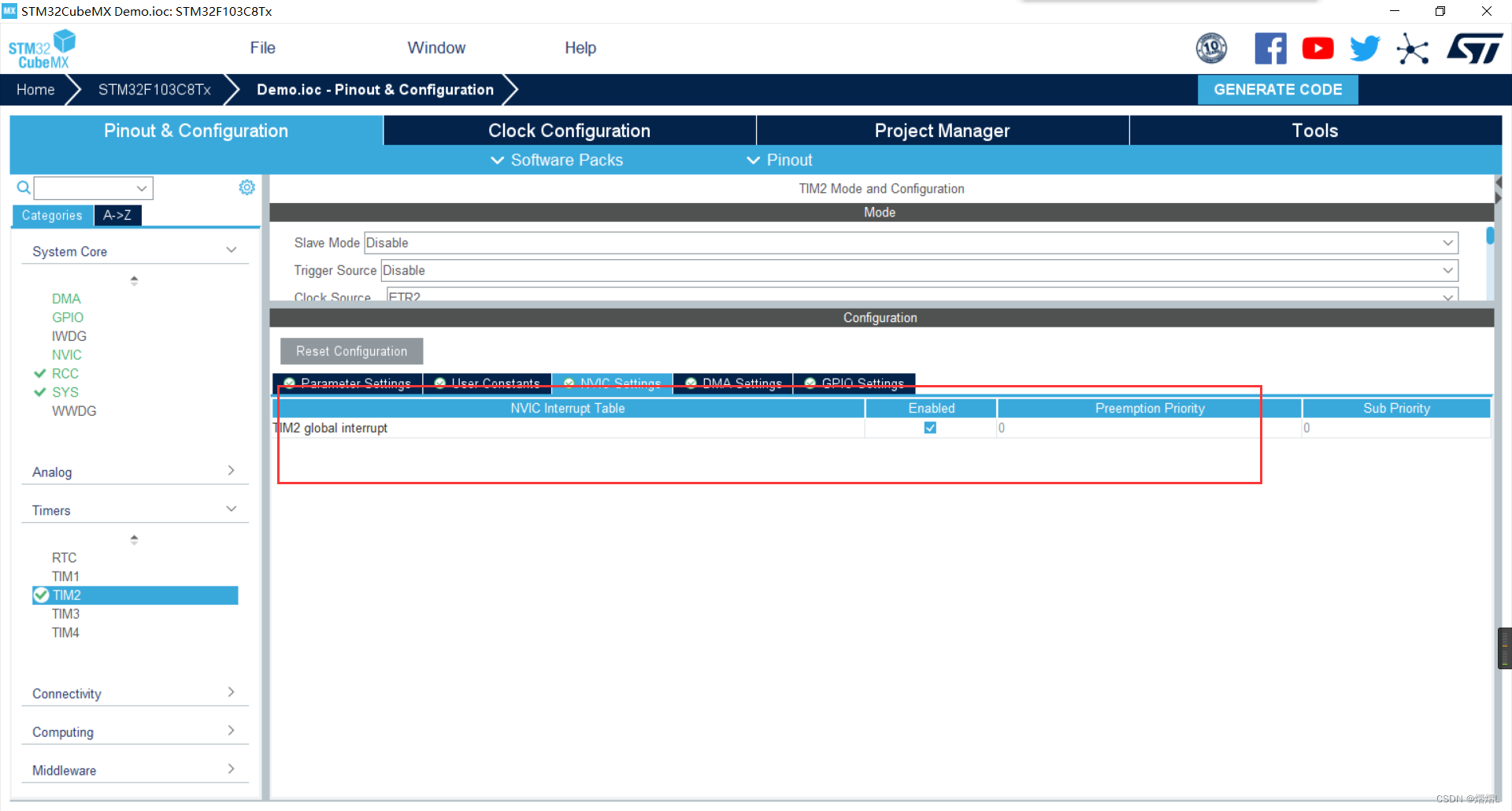Switch to the A->Z list tab

117,215
